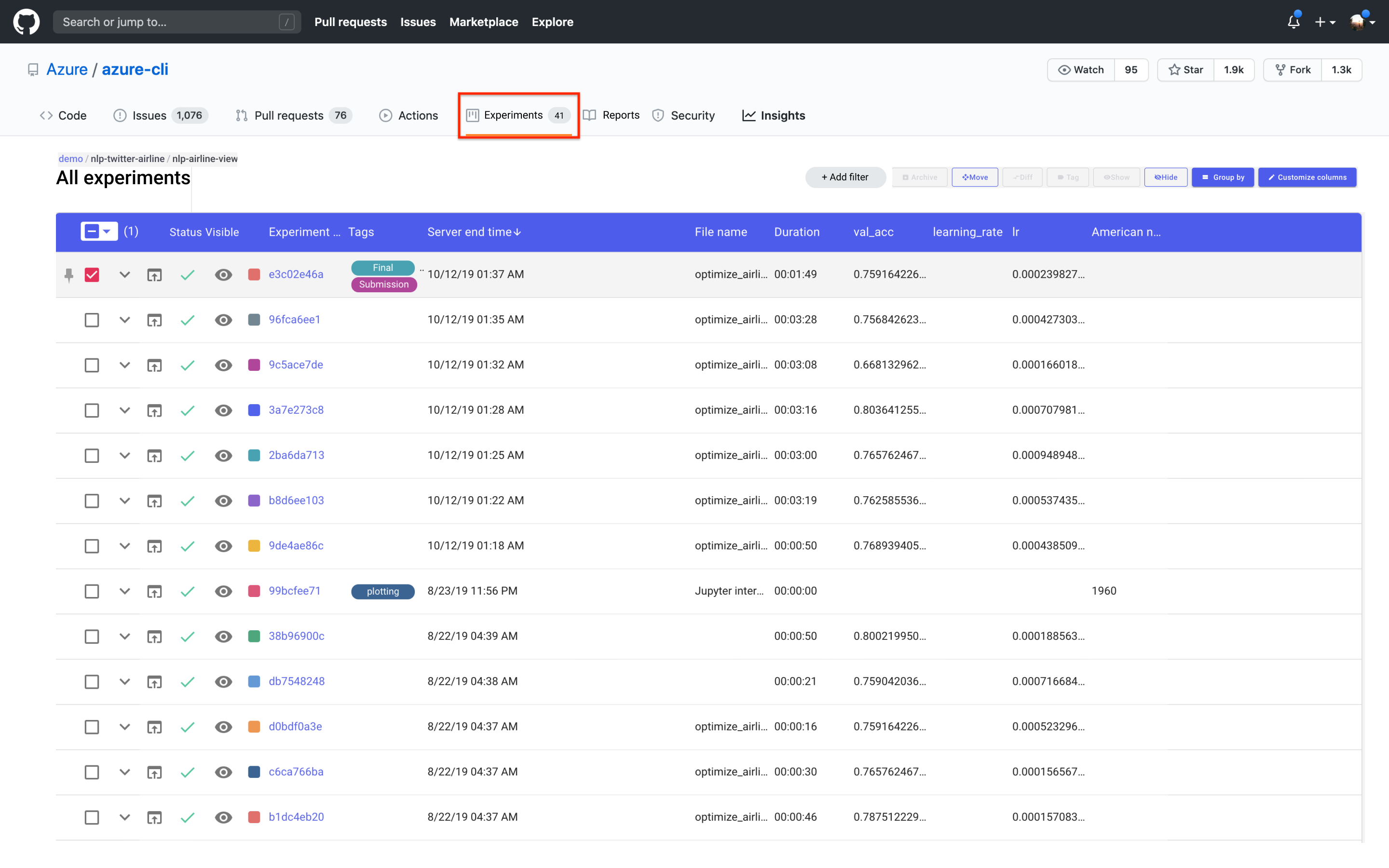Open experiment 96fca6ee1 in a new window
This screenshot has height=868, width=1389.
pos(154,320)
